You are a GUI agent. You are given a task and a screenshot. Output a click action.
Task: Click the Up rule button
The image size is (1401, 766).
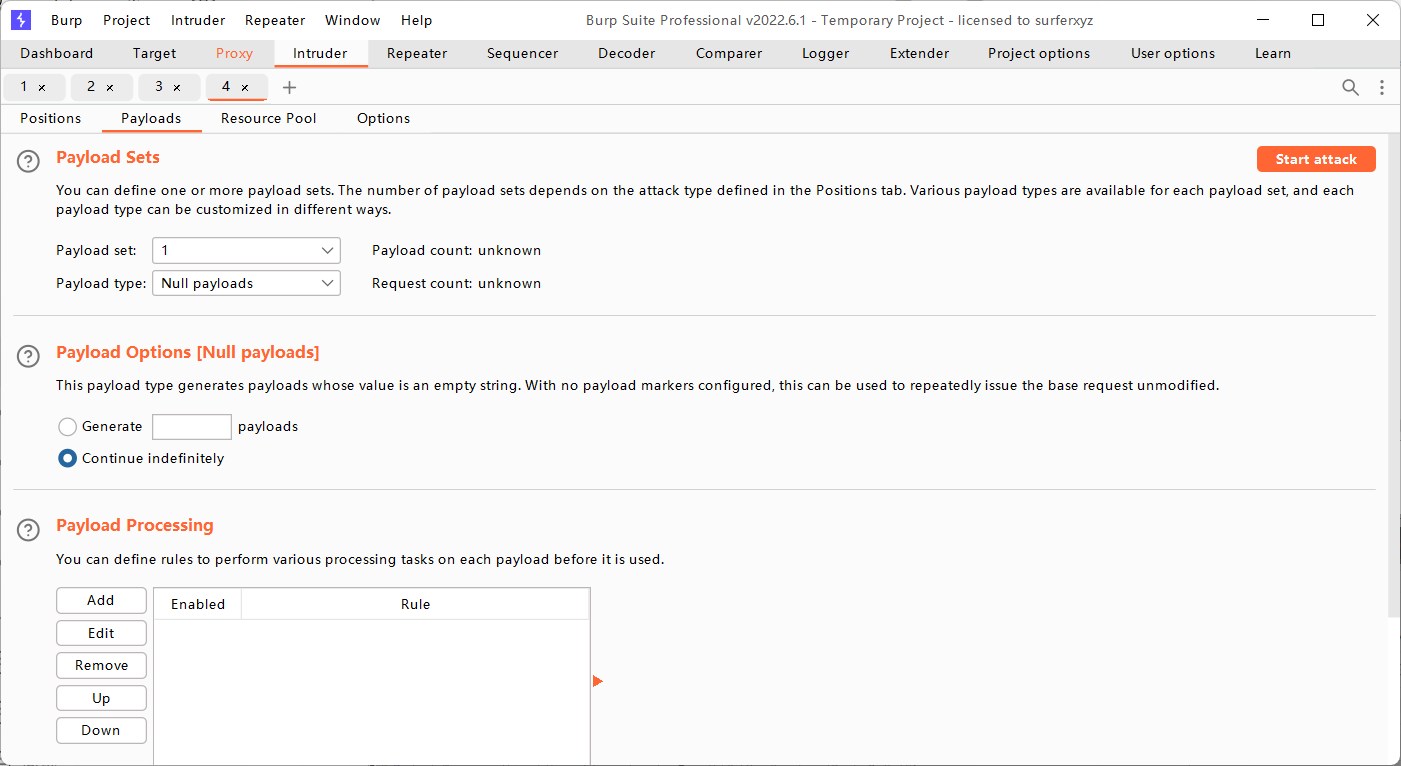pyautogui.click(x=101, y=698)
